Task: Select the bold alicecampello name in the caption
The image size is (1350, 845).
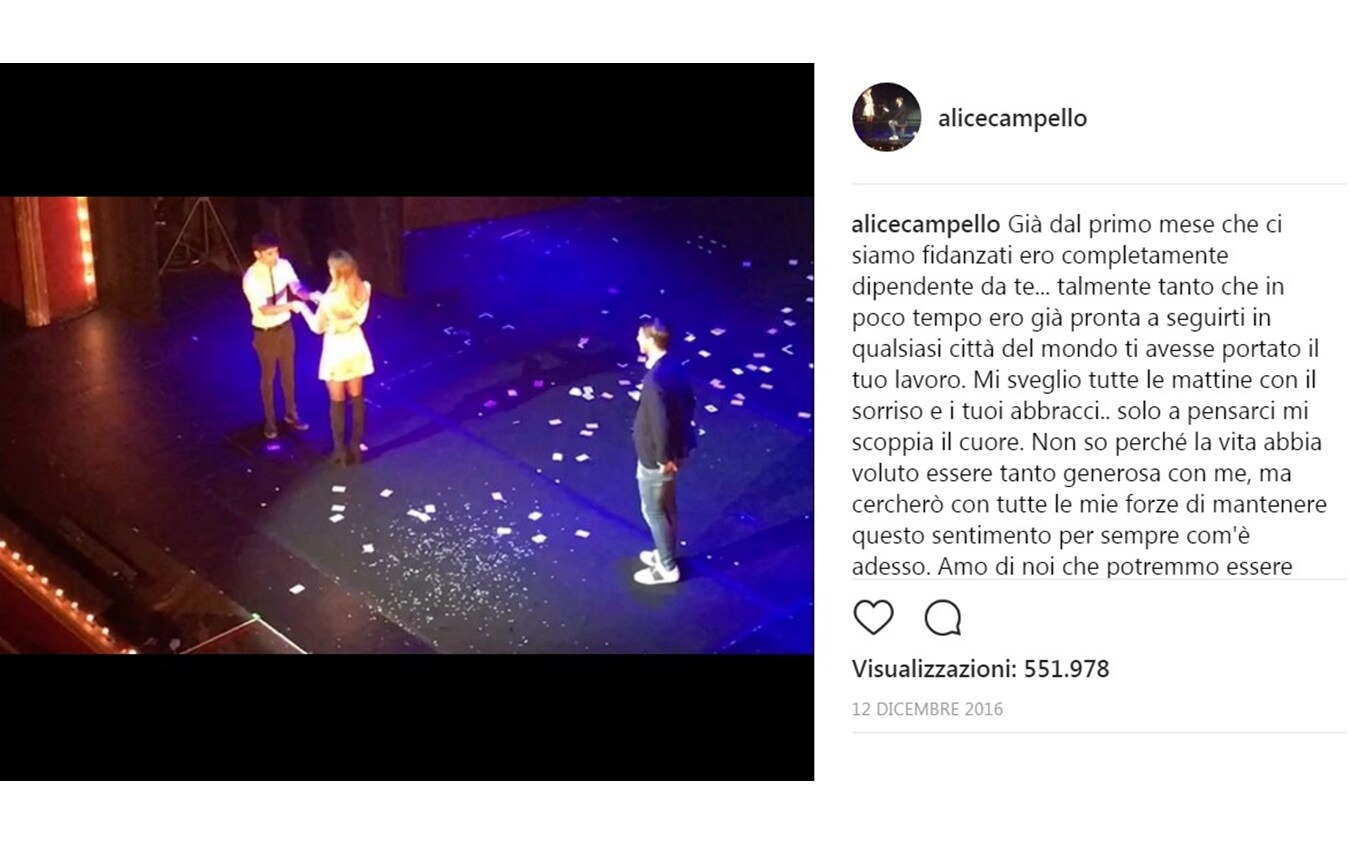Action: click(x=925, y=224)
